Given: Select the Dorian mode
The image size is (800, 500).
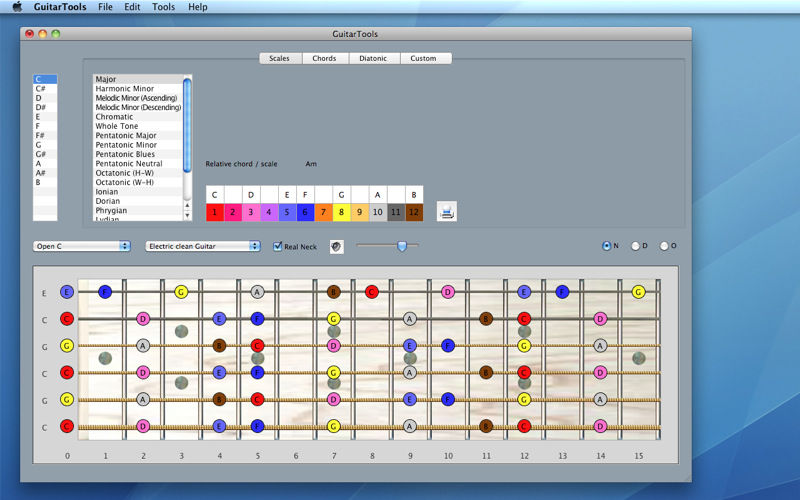Looking at the screenshot, I should pyautogui.click(x=138, y=201).
